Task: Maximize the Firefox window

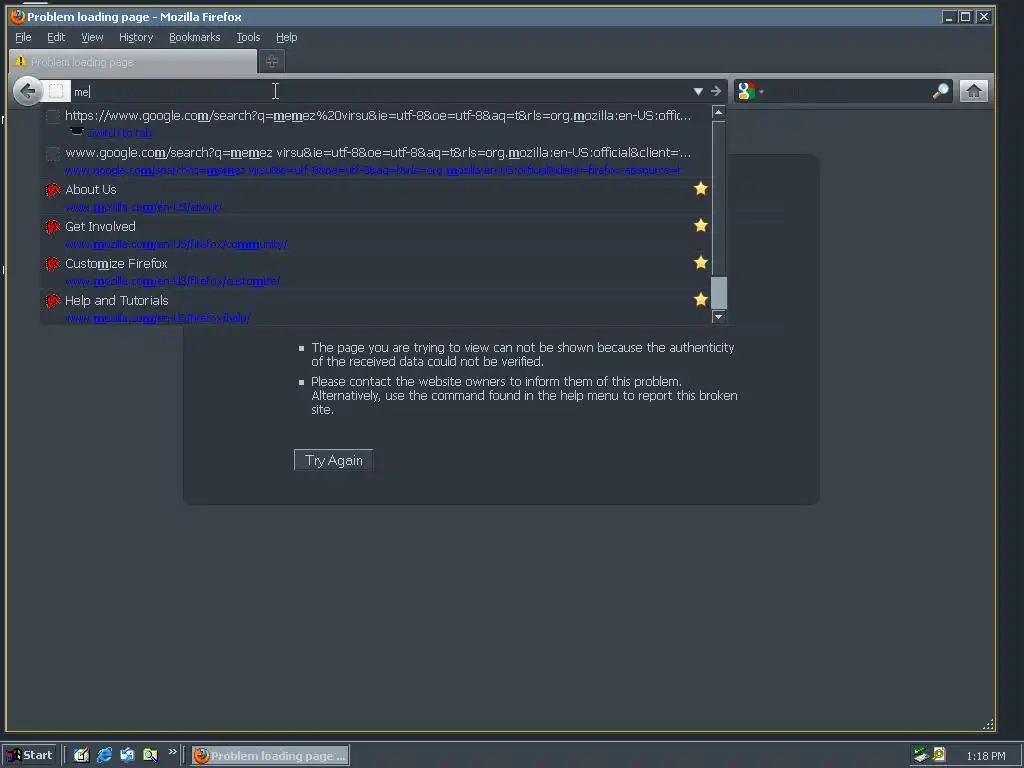Action: click(x=965, y=17)
